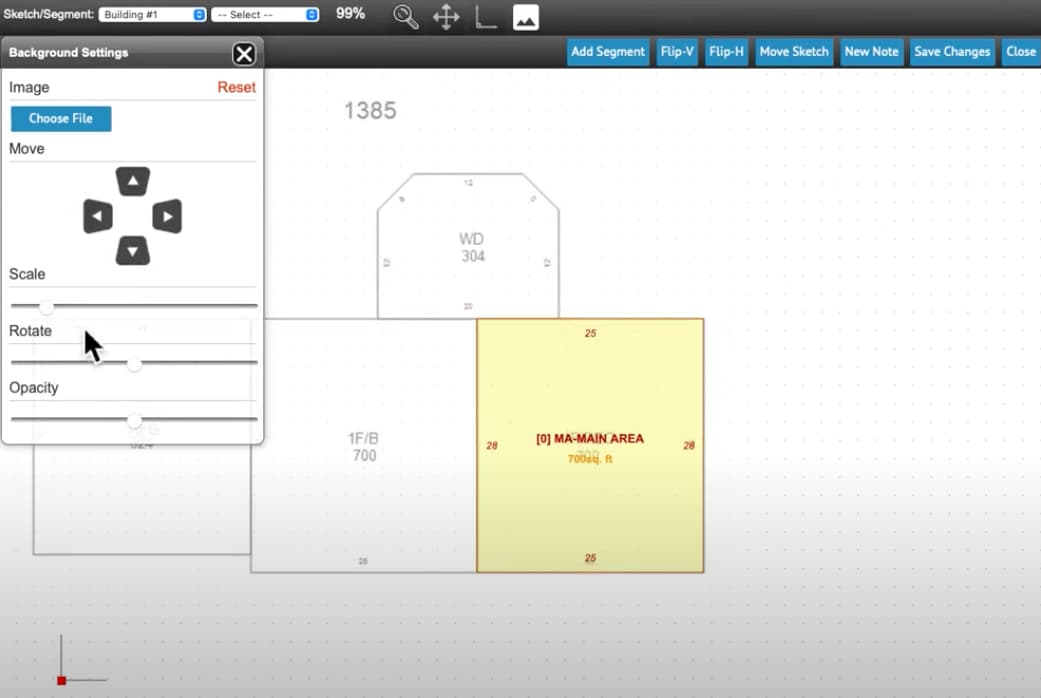Select the pan move arrows icon
1041x698 pixels.
[446, 17]
